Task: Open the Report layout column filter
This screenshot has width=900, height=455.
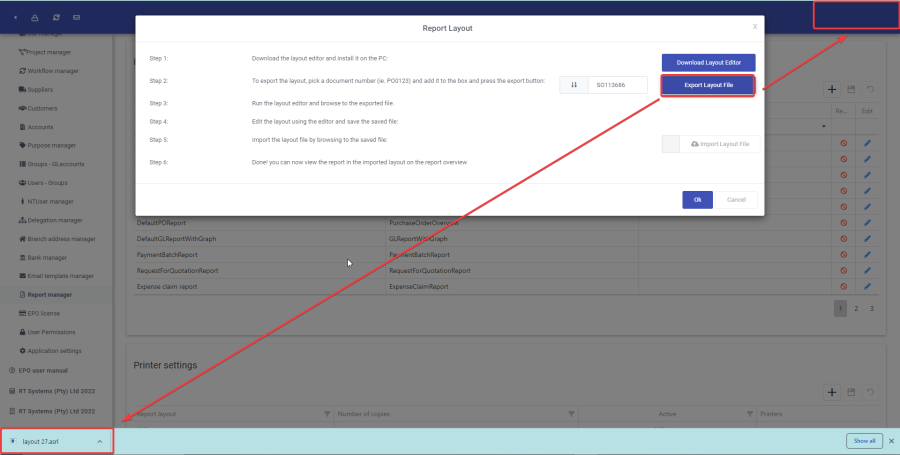Action: pos(326,413)
